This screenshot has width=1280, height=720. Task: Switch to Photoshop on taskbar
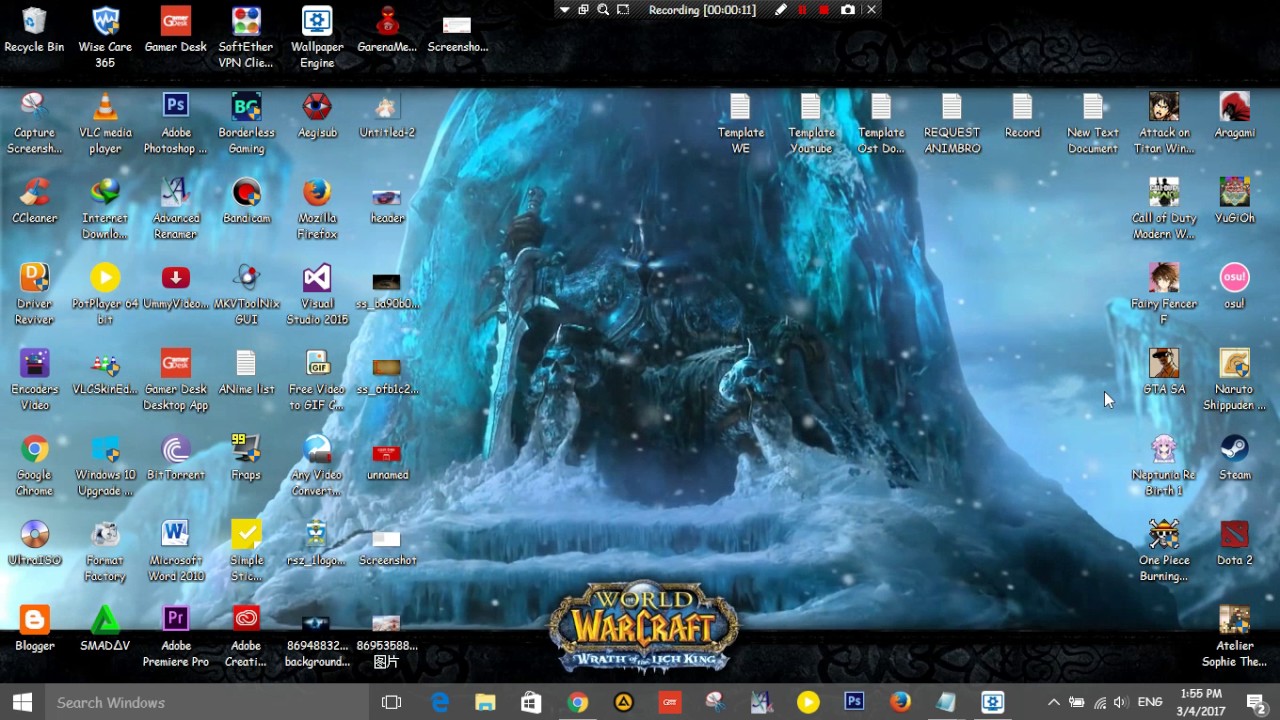pos(854,702)
